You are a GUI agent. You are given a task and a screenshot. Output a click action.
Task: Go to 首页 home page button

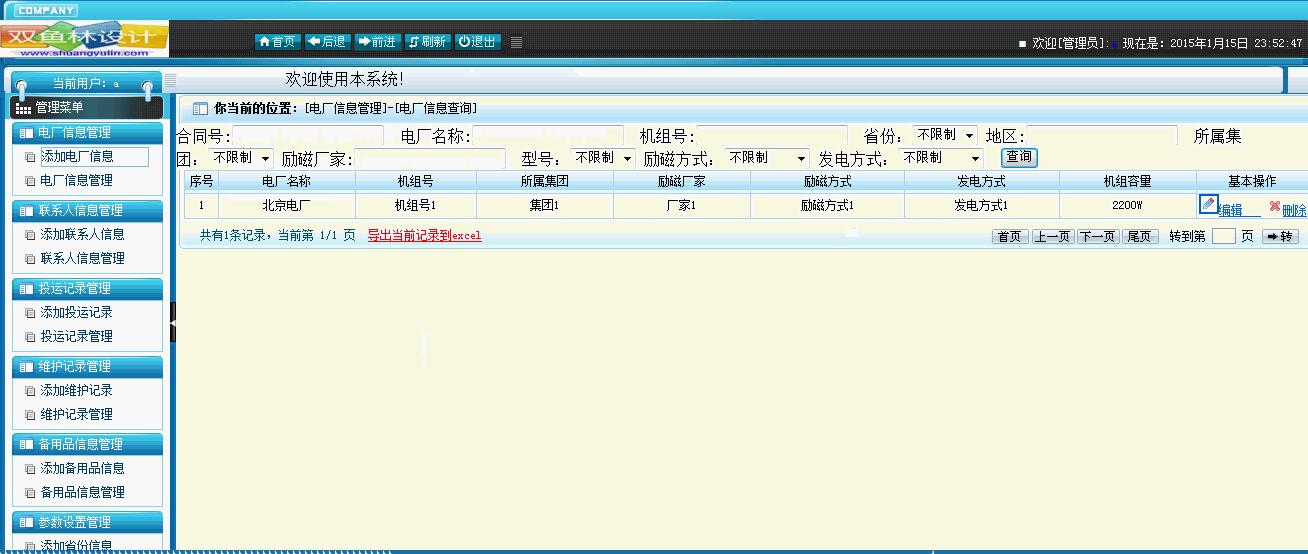pyautogui.click(x=277, y=42)
